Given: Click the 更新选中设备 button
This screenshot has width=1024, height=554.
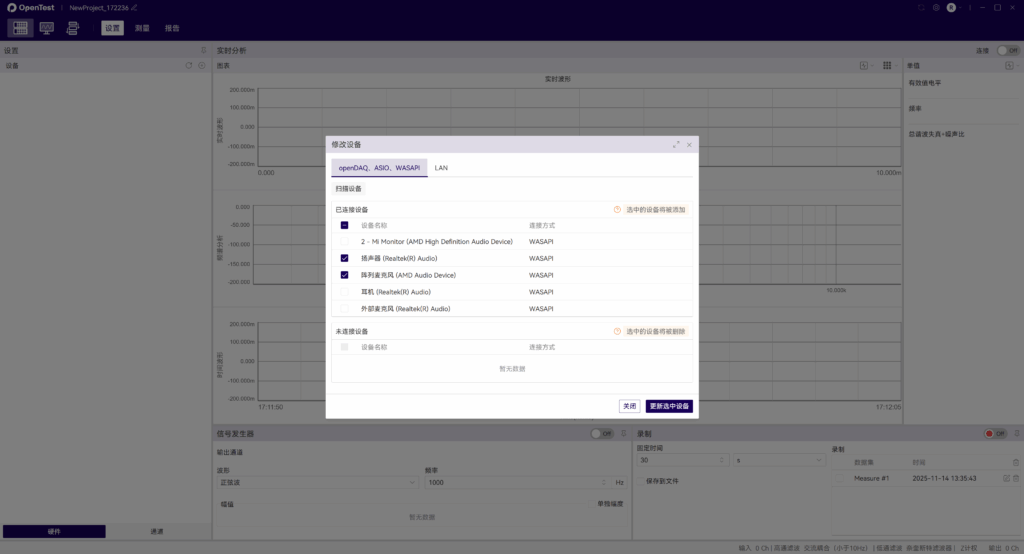Looking at the screenshot, I should click(x=669, y=406).
